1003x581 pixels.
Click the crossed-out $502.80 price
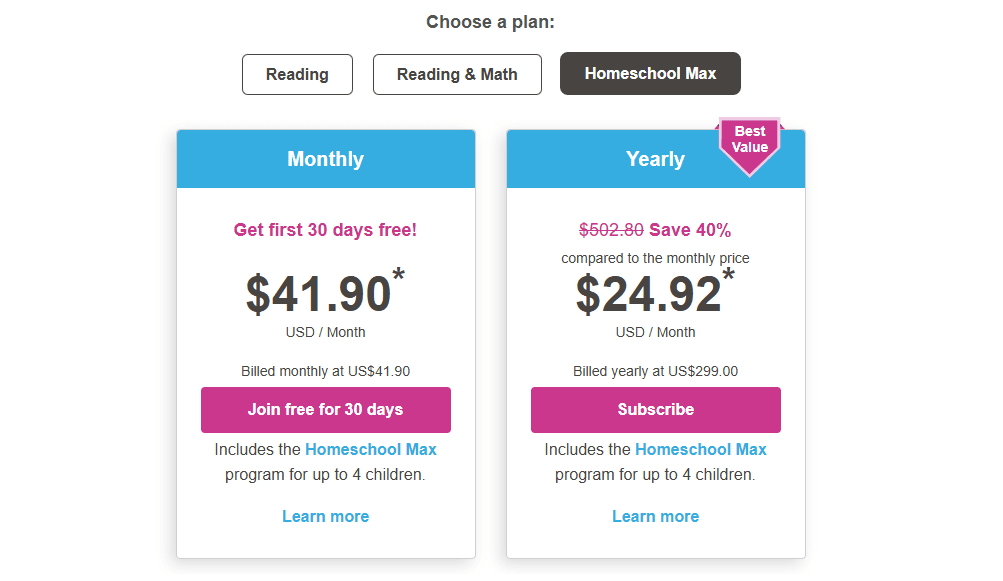click(x=611, y=229)
